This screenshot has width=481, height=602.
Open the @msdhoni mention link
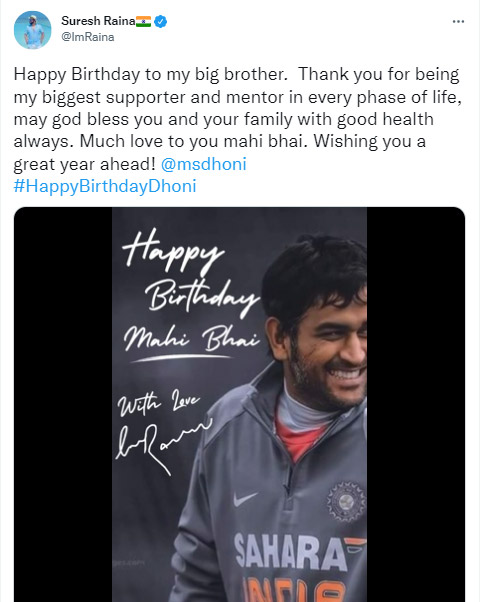203,164
